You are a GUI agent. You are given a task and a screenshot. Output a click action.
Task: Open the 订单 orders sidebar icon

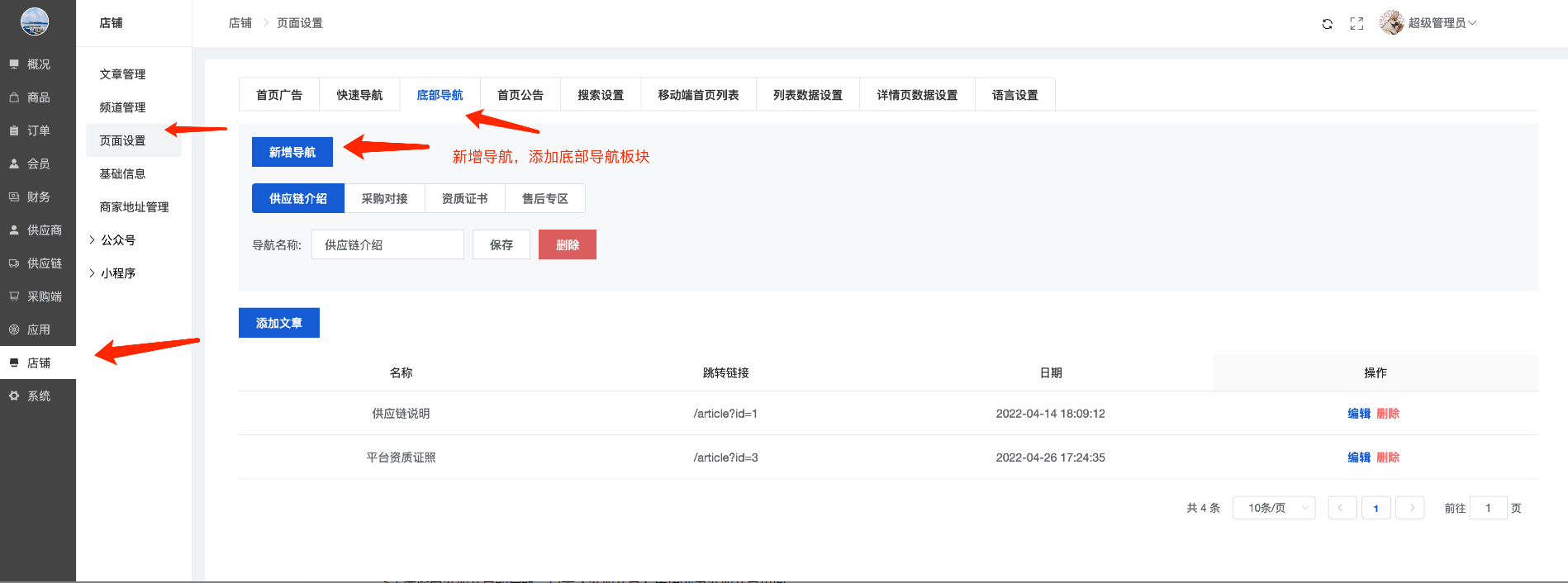tap(14, 130)
